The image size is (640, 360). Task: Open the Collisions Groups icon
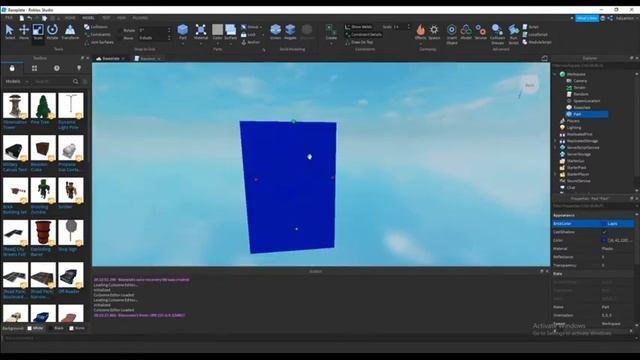pyautogui.click(x=497, y=33)
